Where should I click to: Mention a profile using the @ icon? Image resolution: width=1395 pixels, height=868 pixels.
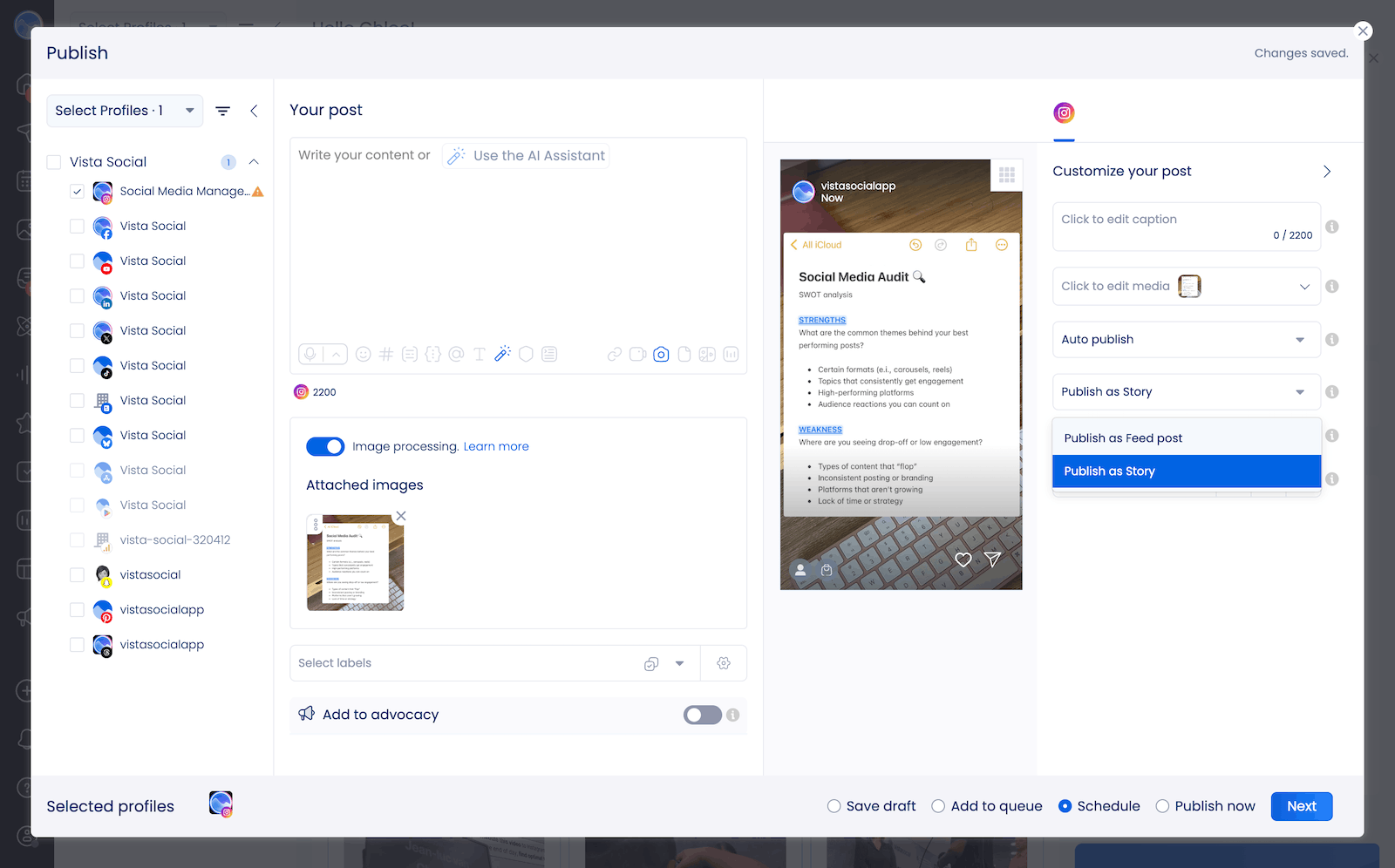456,354
